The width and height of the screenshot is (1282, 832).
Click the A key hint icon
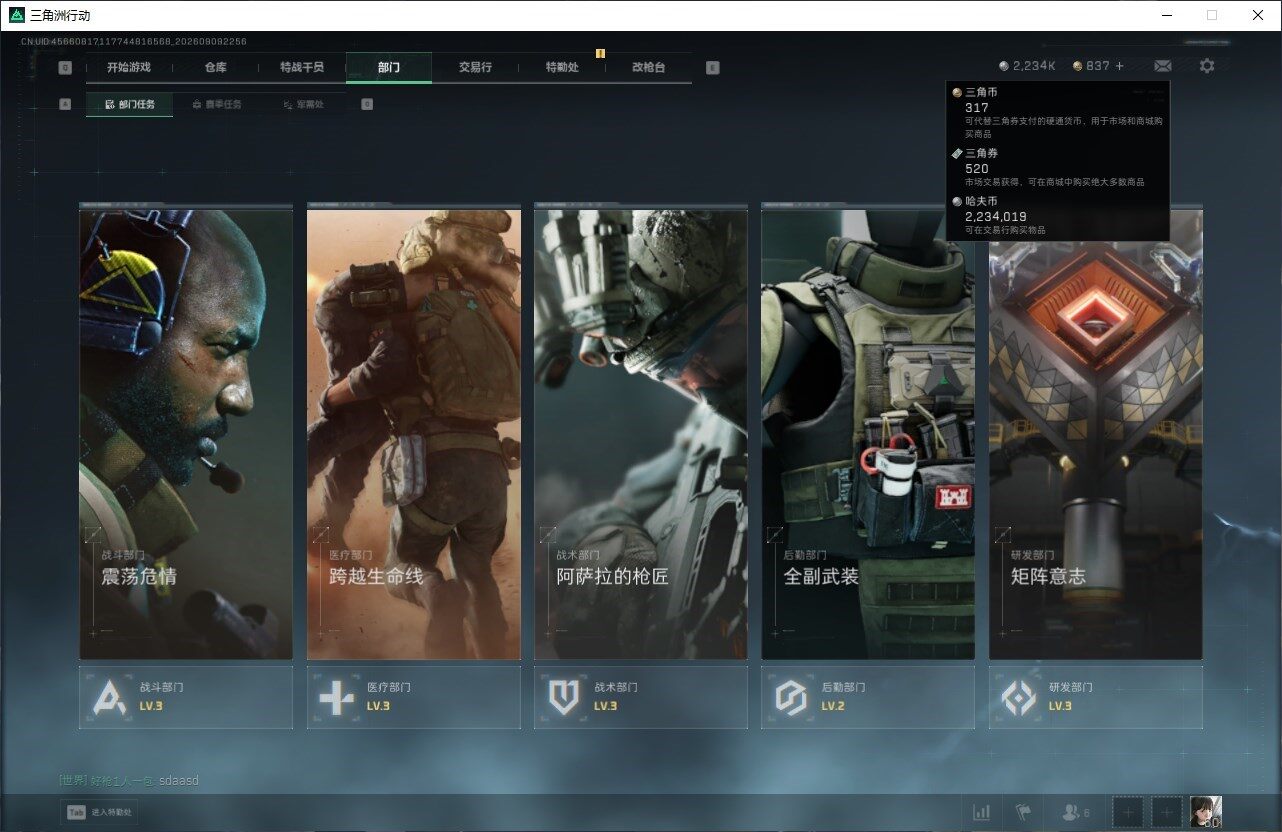click(x=65, y=104)
